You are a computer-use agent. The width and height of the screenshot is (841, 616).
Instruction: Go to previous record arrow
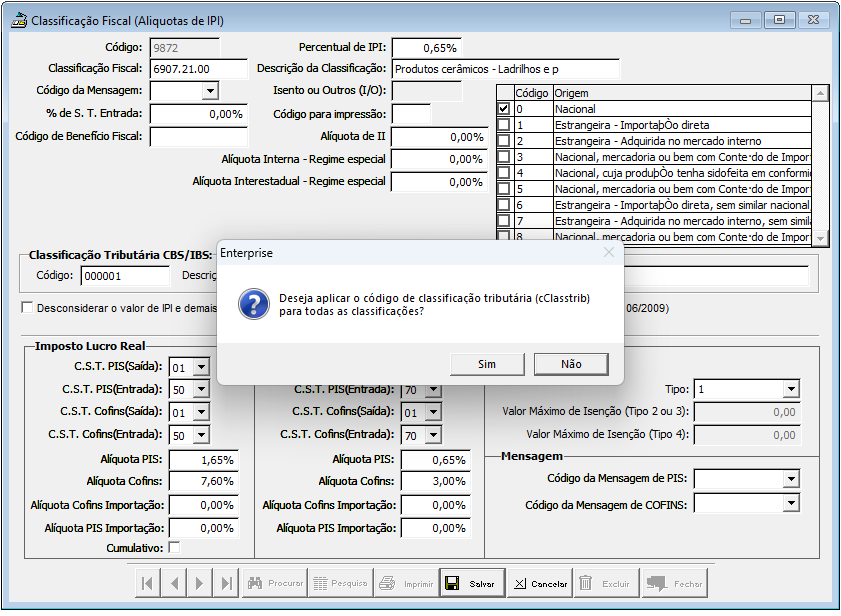point(174,583)
